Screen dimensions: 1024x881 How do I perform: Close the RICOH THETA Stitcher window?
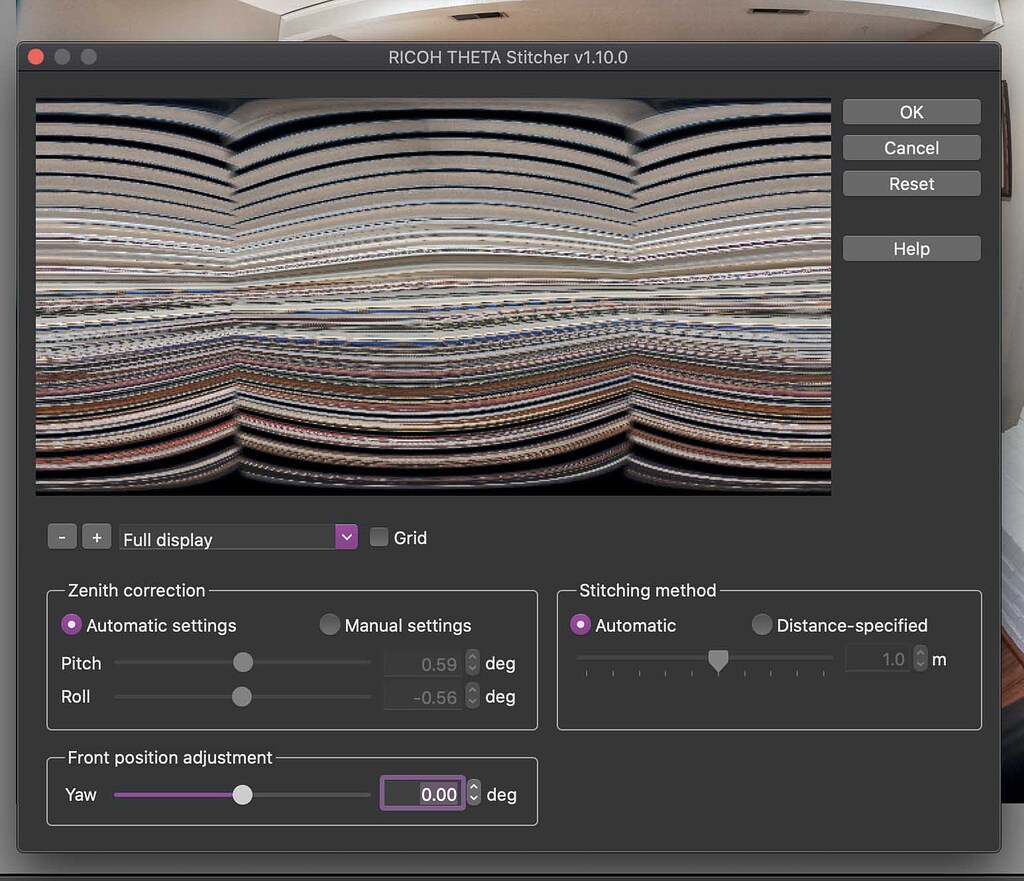36,57
